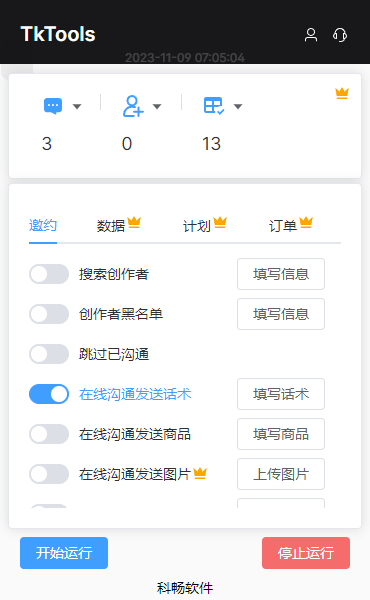The image size is (370, 600).
Task: Turn off 在线沟通发送话术 switch
Action: point(49,394)
